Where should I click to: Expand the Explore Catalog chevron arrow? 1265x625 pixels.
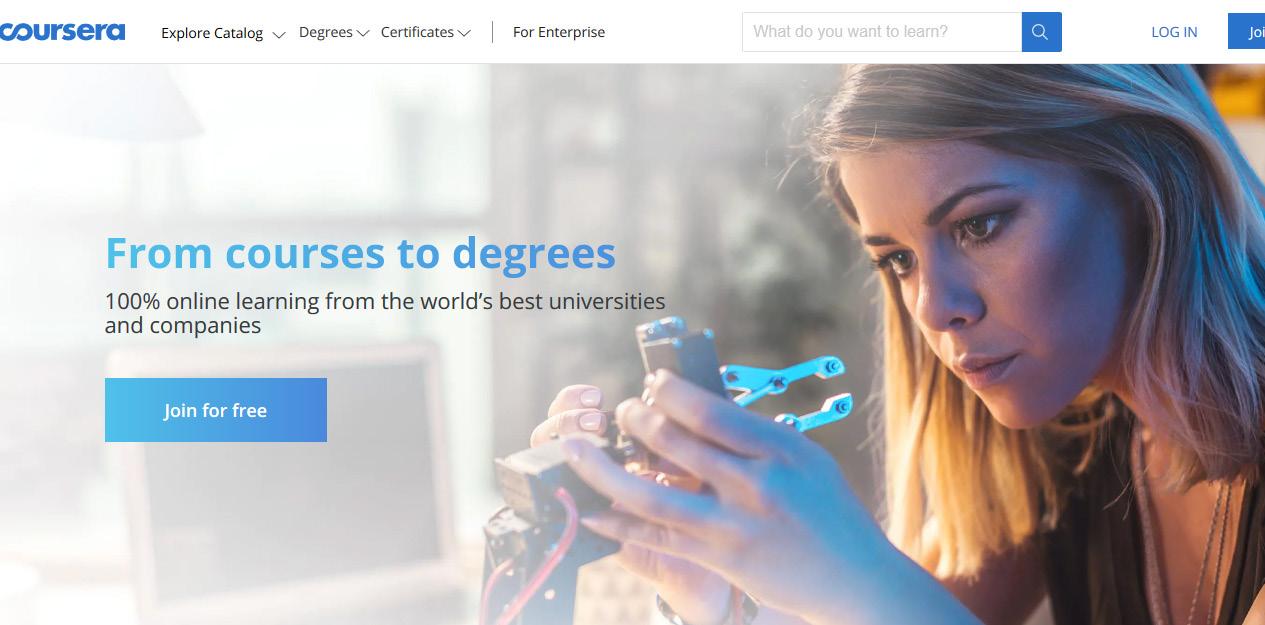(x=278, y=34)
